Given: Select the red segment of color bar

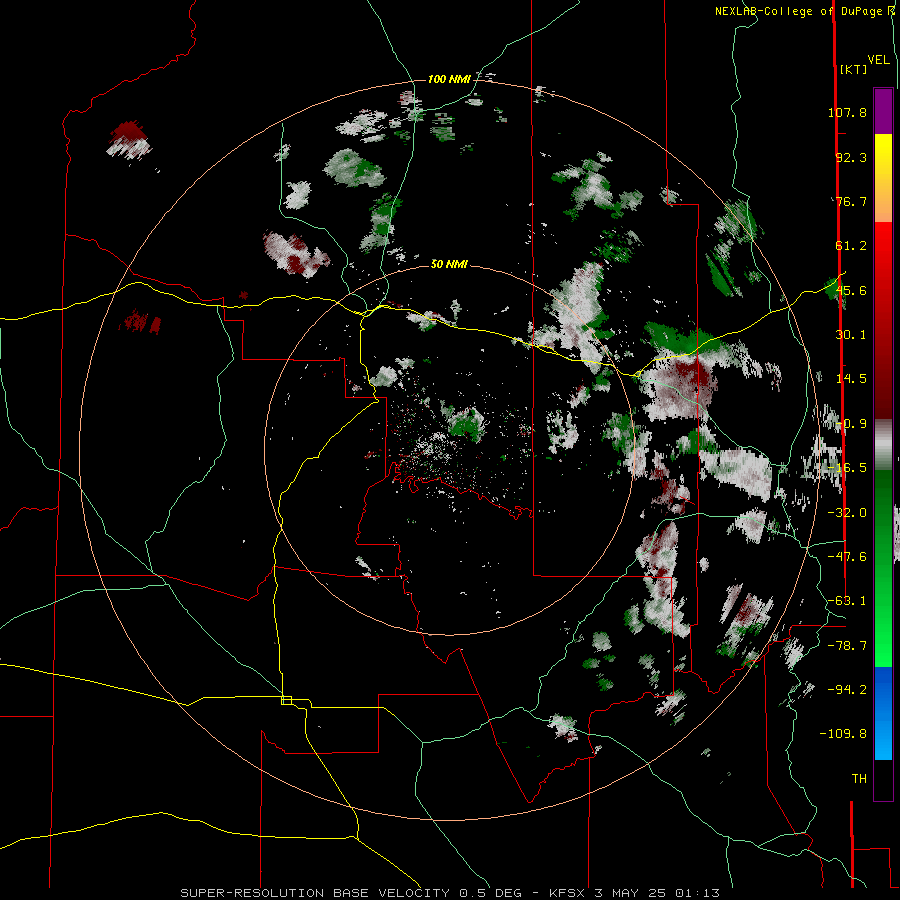Looking at the screenshot, I should pyautogui.click(x=883, y=320).
